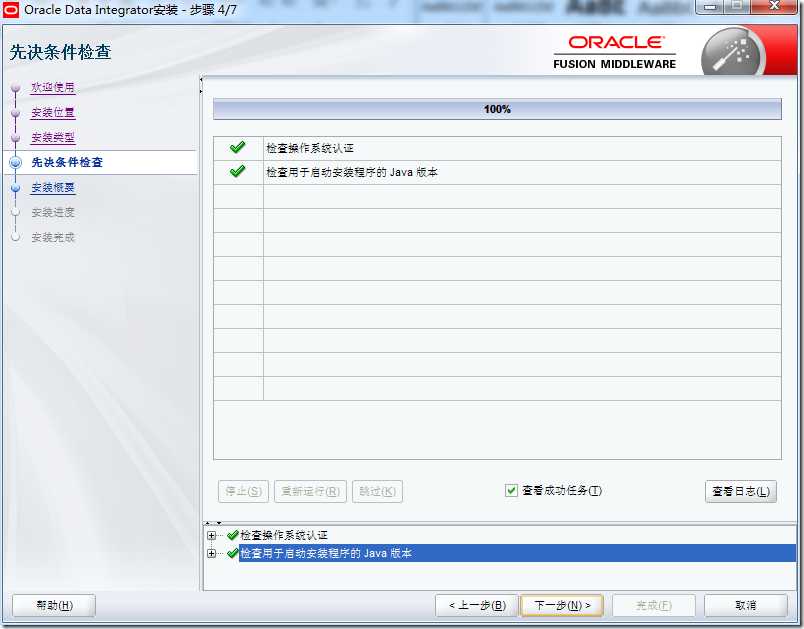
Task: Proceed with 下一步(N) button
Action: tap(562, 605)
